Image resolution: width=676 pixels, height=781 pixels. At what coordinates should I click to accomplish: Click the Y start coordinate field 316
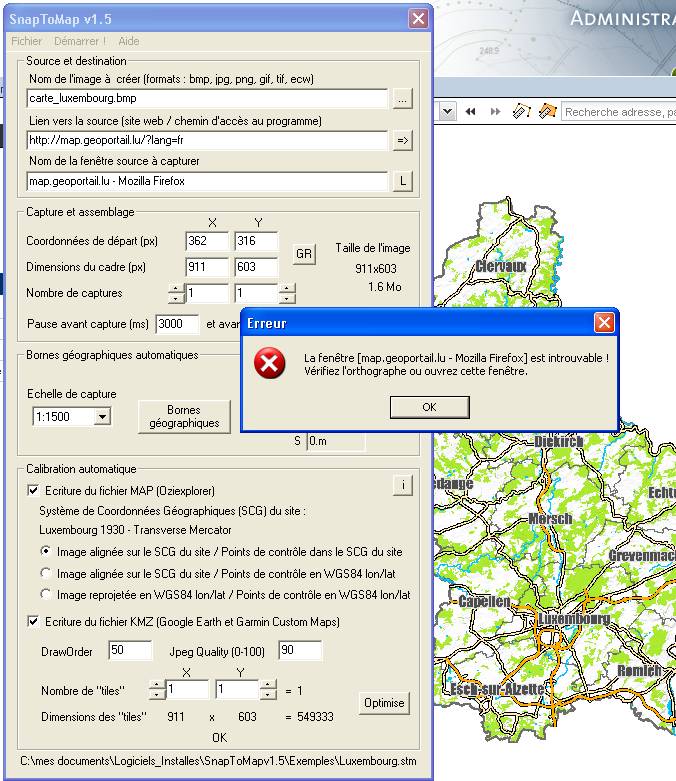pyautogui.click(x=256, y=241)
